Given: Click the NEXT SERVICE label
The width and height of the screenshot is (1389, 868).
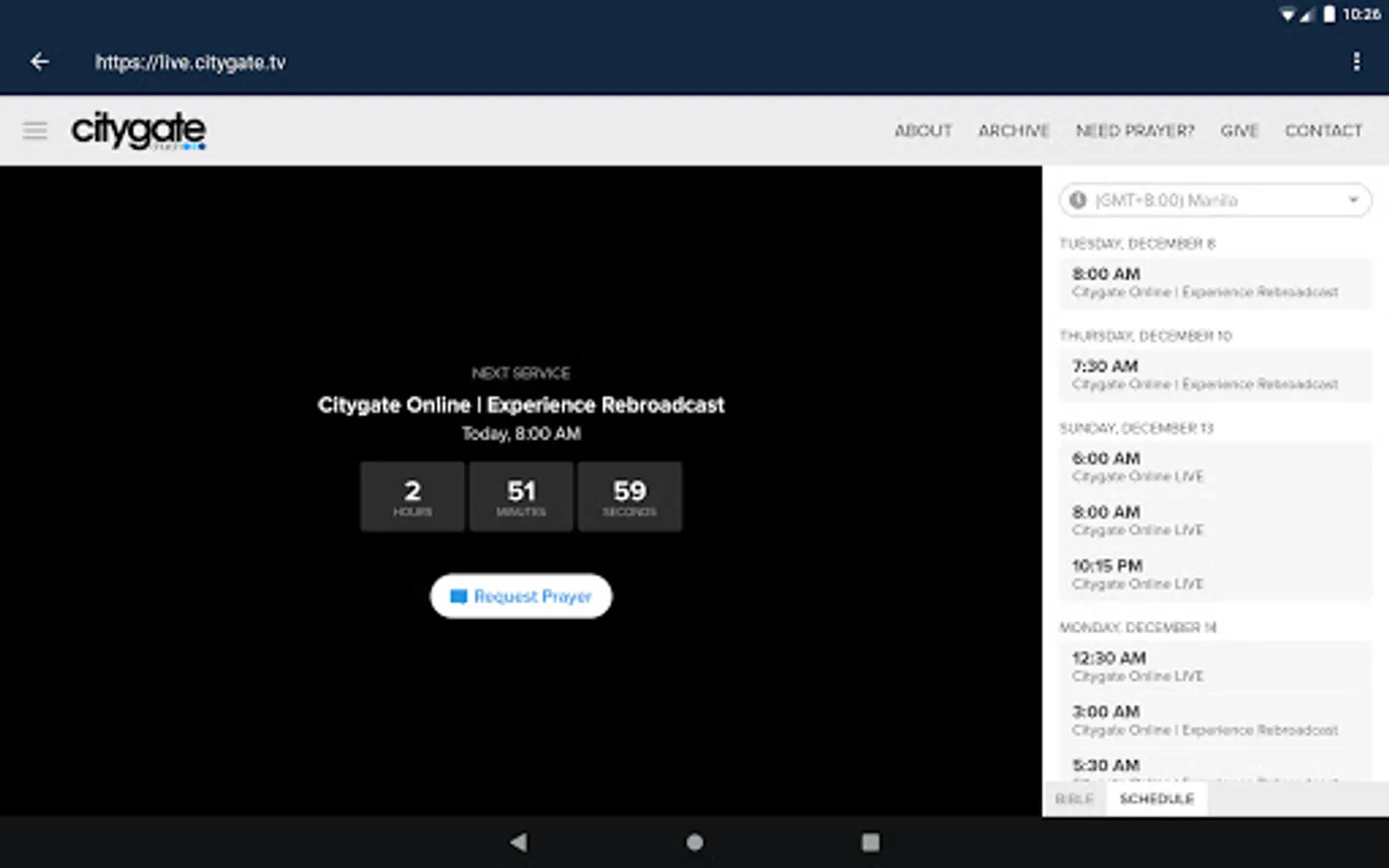Looking at the screenshot, I should (x=521, y=373).
